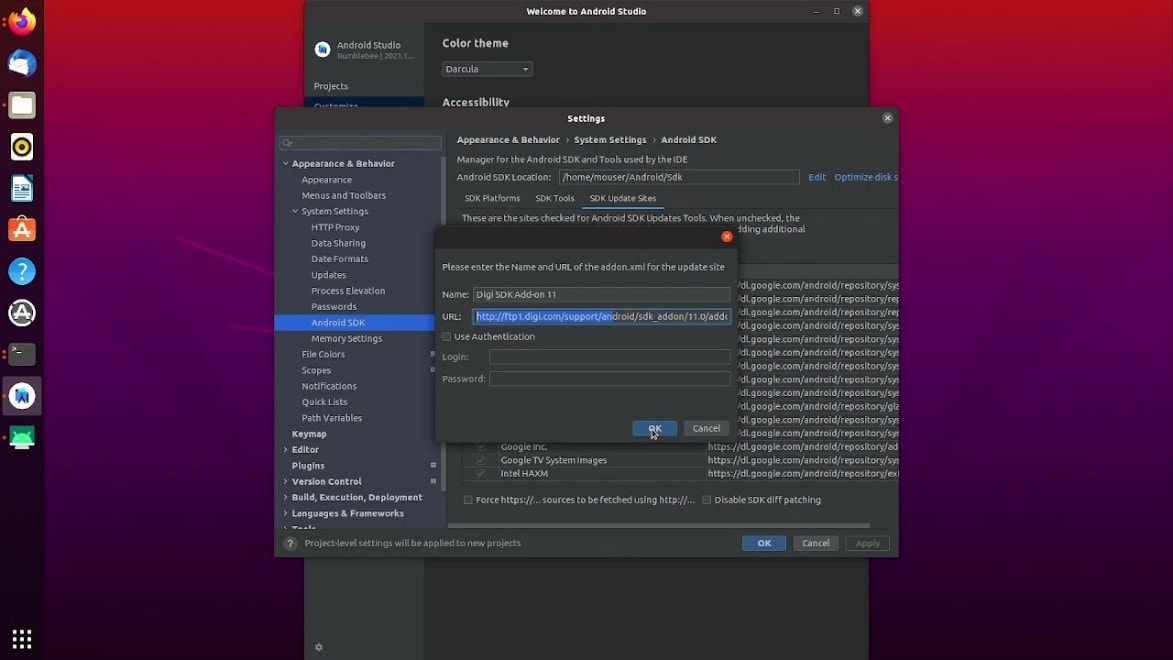Toggle Force https sources checkbox
Image resolution: width=1173 pixels, height=660 pixels.
(468, 500)
